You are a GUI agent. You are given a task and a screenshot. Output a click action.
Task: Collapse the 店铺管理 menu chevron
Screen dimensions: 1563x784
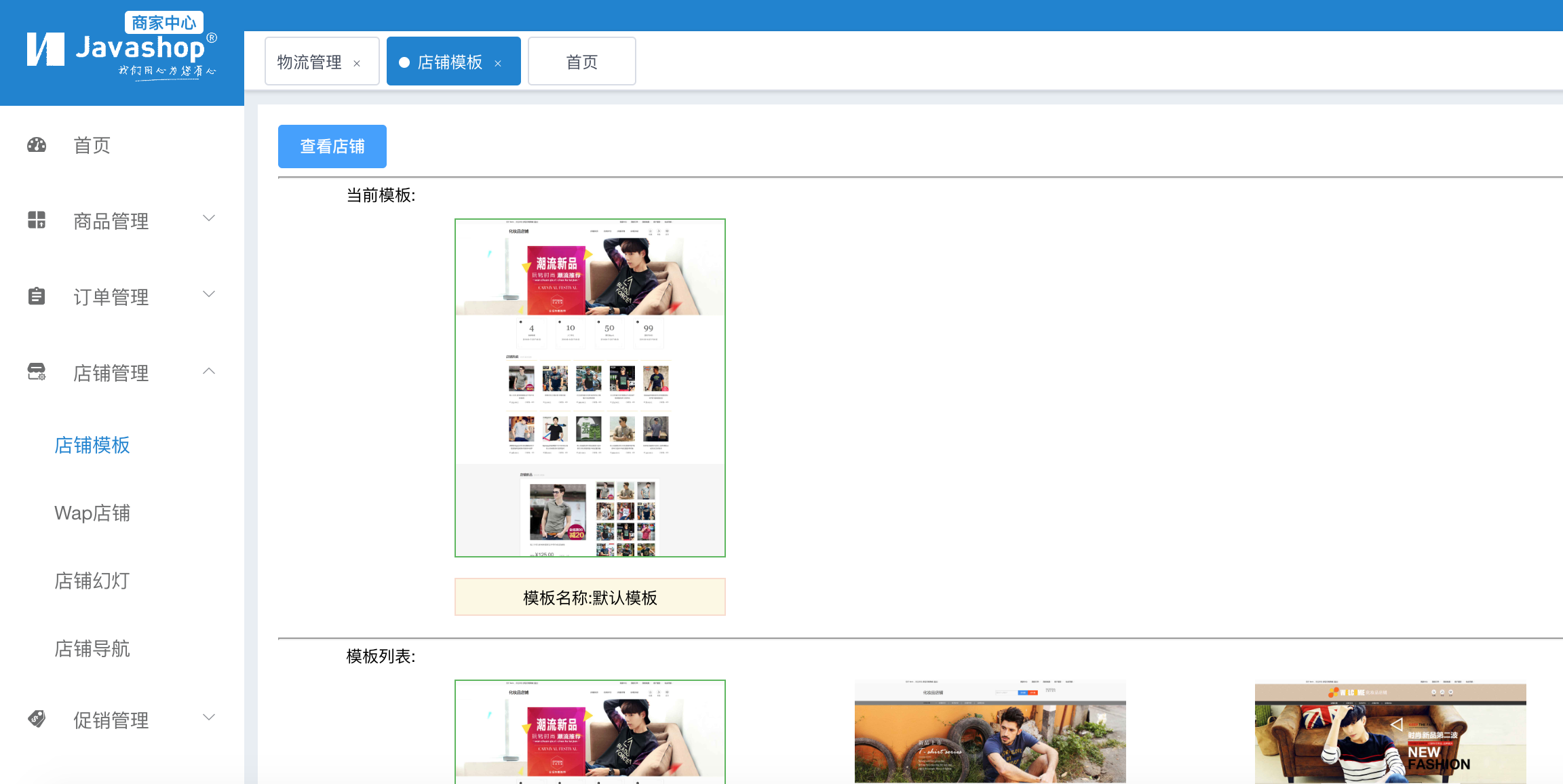(209, 370)
